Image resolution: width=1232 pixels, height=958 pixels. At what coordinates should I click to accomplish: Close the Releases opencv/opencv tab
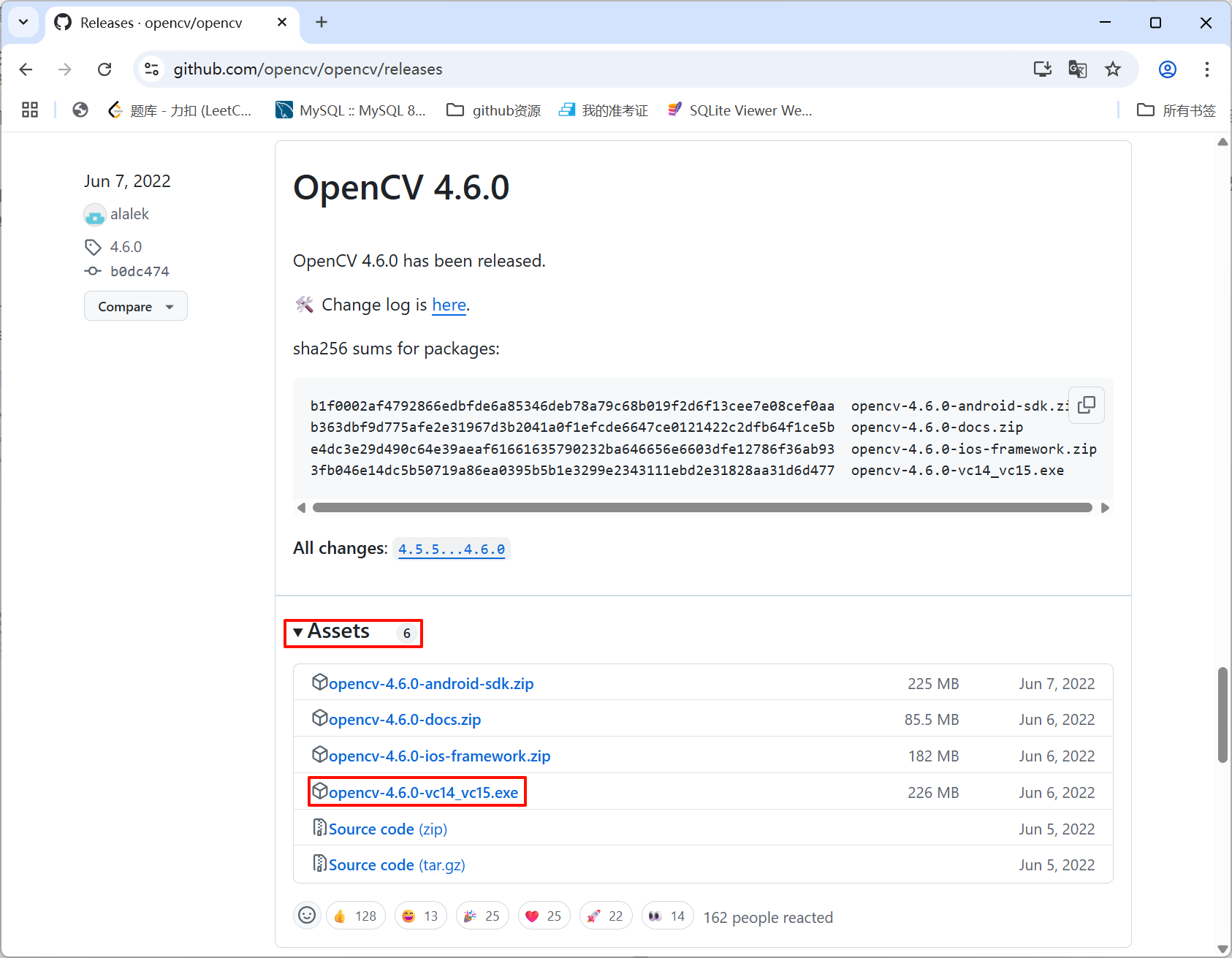(x=282, y=23)
